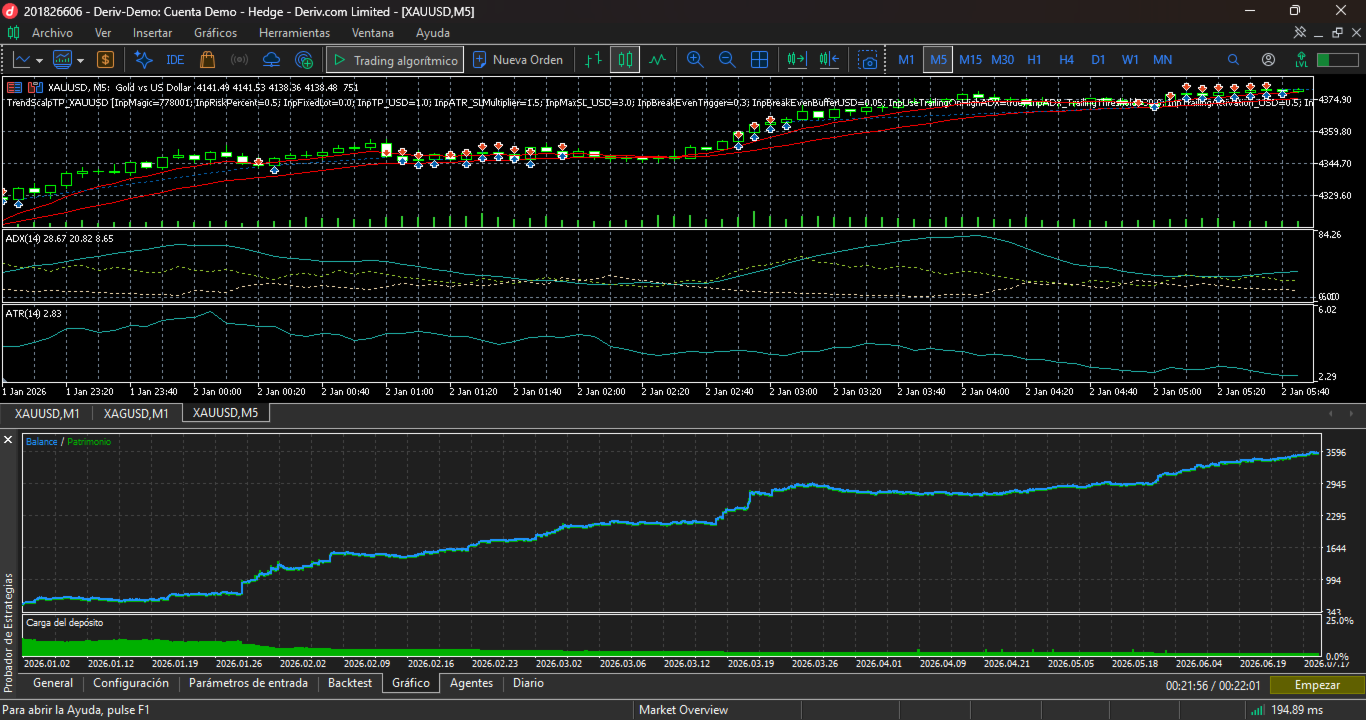
Task: Open the Backtest results tab
Action: pos(350,683)
